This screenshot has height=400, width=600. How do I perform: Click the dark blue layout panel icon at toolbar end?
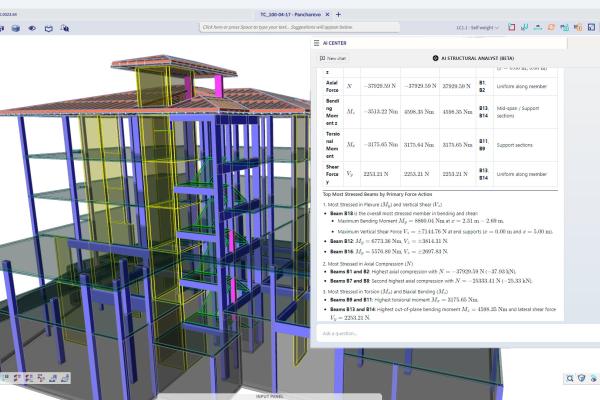pos(592,27)
